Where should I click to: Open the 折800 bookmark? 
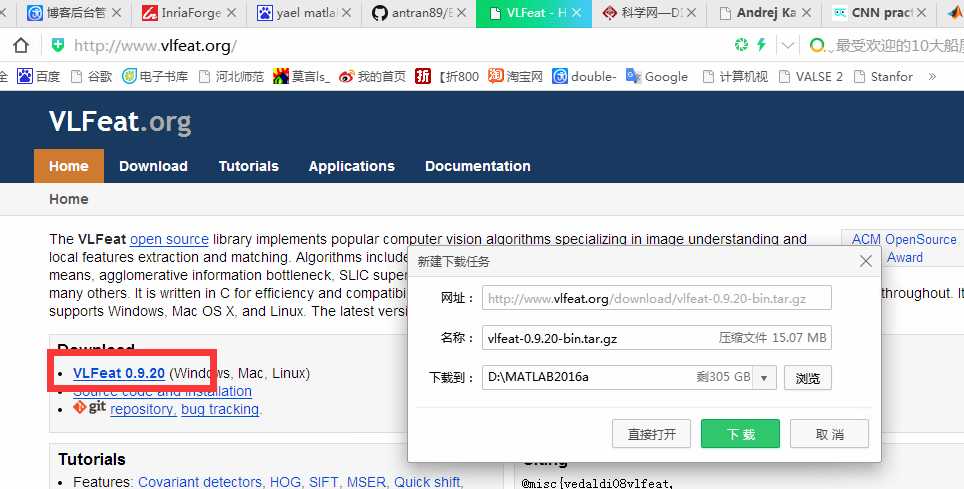(447, 76)
